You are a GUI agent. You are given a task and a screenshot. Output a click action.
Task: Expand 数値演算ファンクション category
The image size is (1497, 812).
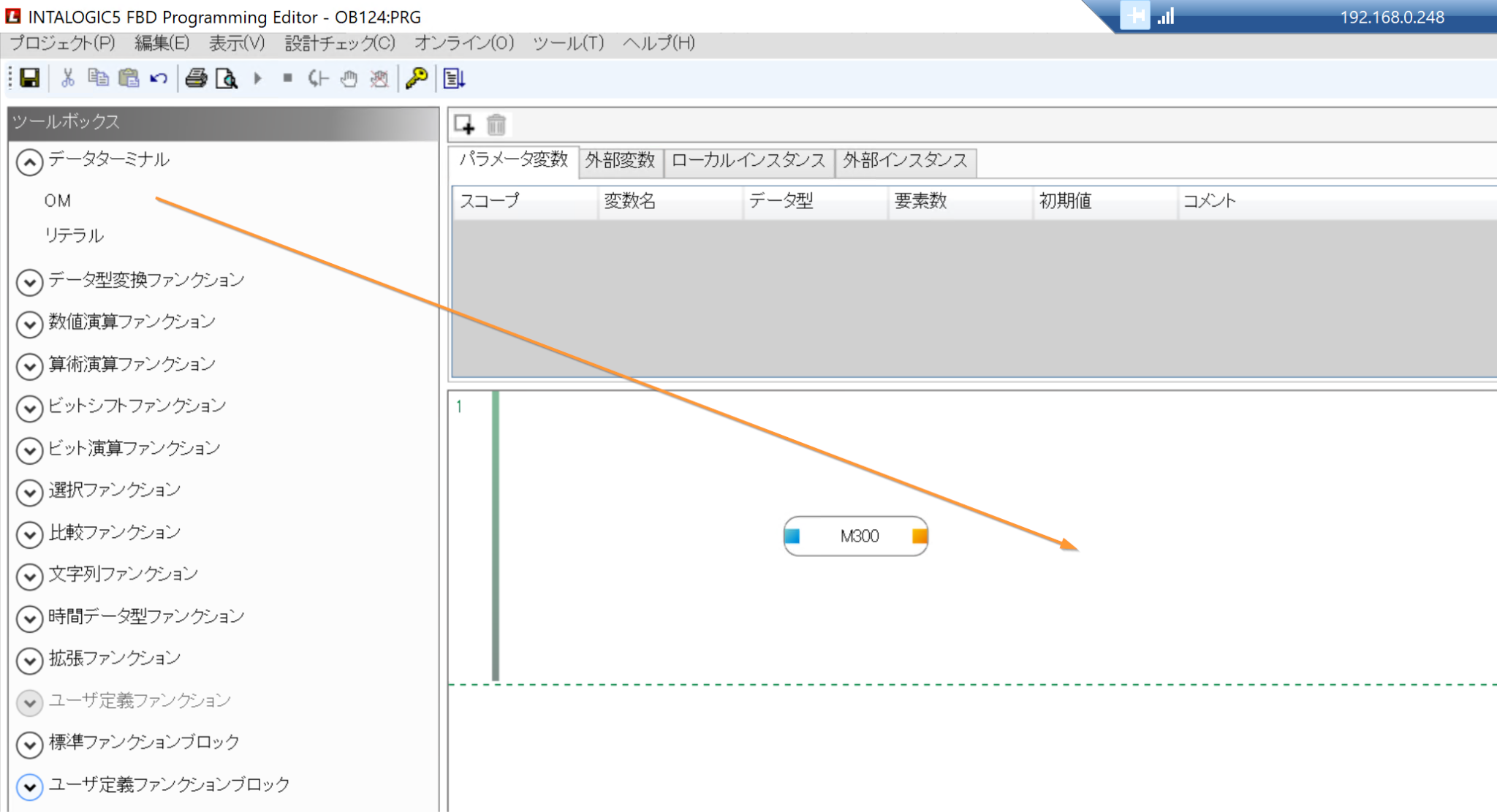click(29, 324)
